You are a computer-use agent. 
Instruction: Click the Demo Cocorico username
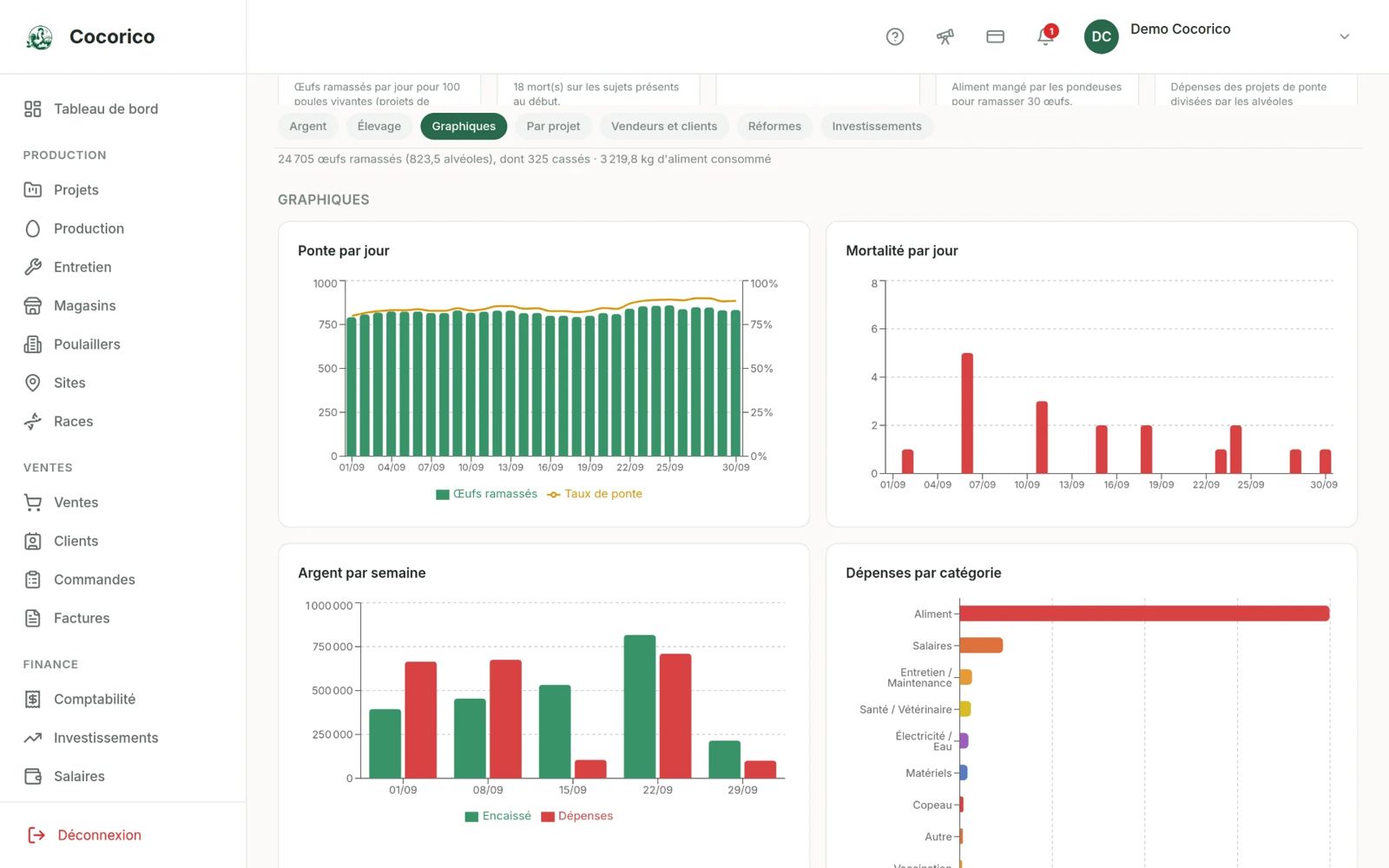[x=1181, y=29]
